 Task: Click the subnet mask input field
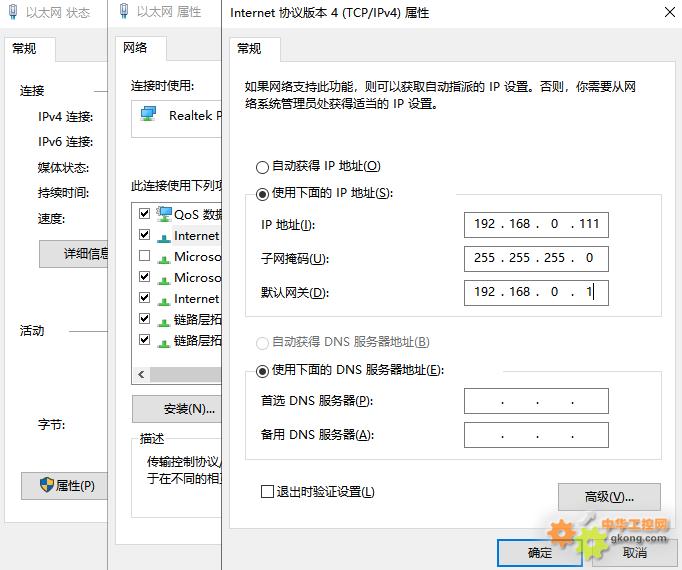coord(536,258)
